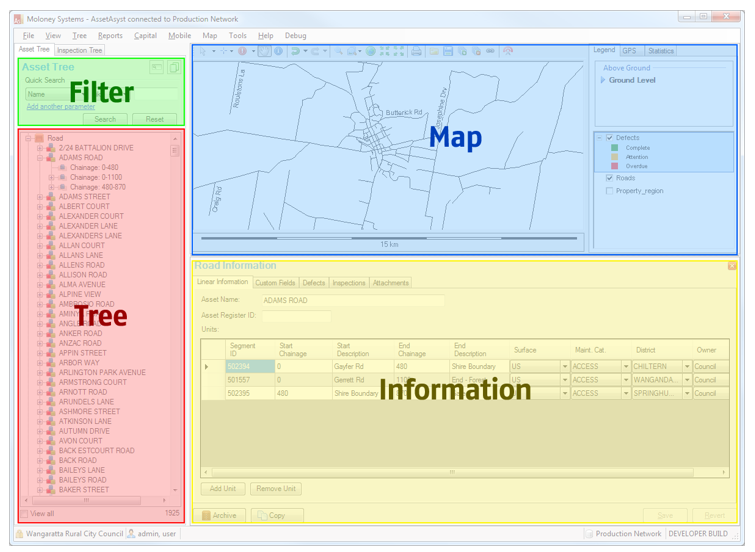Viewport: 755px width, 552px height.
Task: Select the ALLISON ROAD tree item
Action: (82, 275)
